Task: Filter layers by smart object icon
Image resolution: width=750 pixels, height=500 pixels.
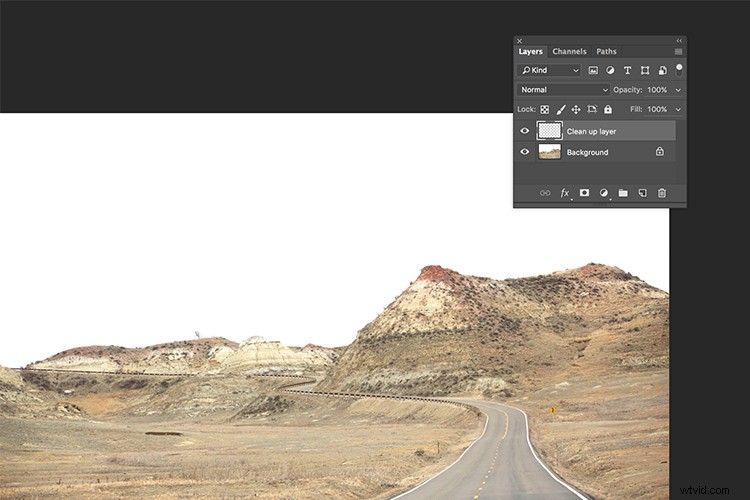Action: click(x=662, y=70)
